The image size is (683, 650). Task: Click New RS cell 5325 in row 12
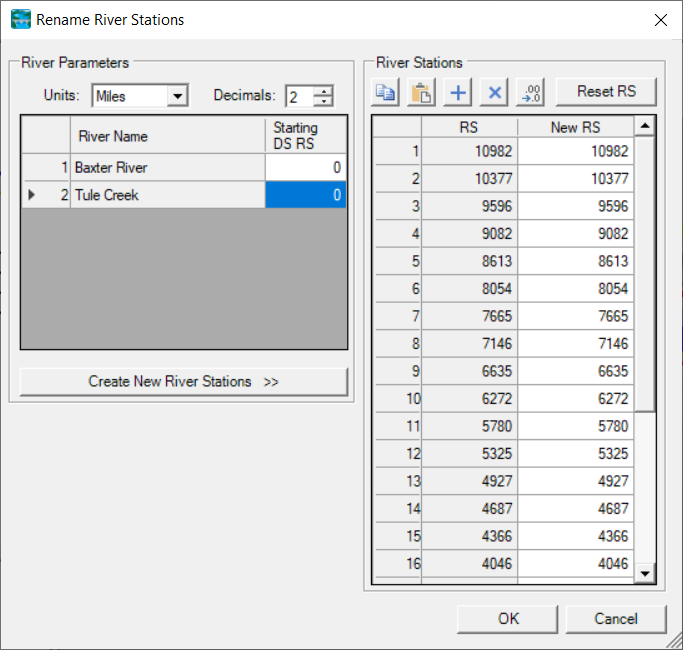click(575, 453)
